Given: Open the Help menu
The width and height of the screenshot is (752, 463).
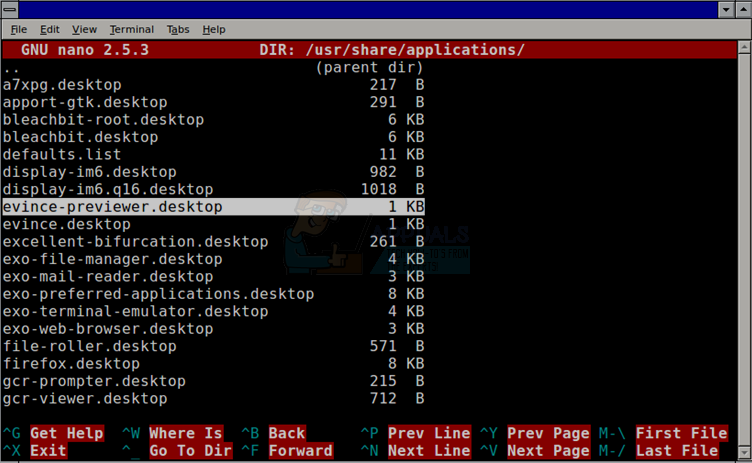Looking at the screenshot, I should tap(213, 30).
